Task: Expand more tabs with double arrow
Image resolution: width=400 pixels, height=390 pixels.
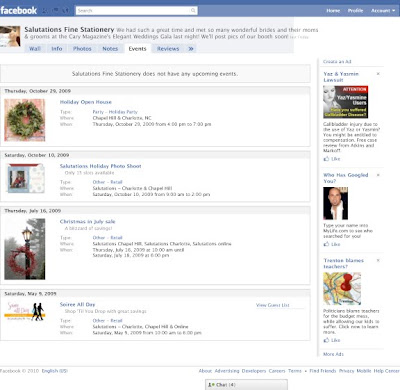Action: pos(191,49)
